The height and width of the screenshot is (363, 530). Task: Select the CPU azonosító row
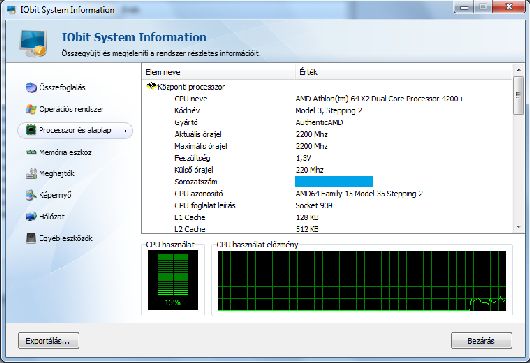coord(327,193)
